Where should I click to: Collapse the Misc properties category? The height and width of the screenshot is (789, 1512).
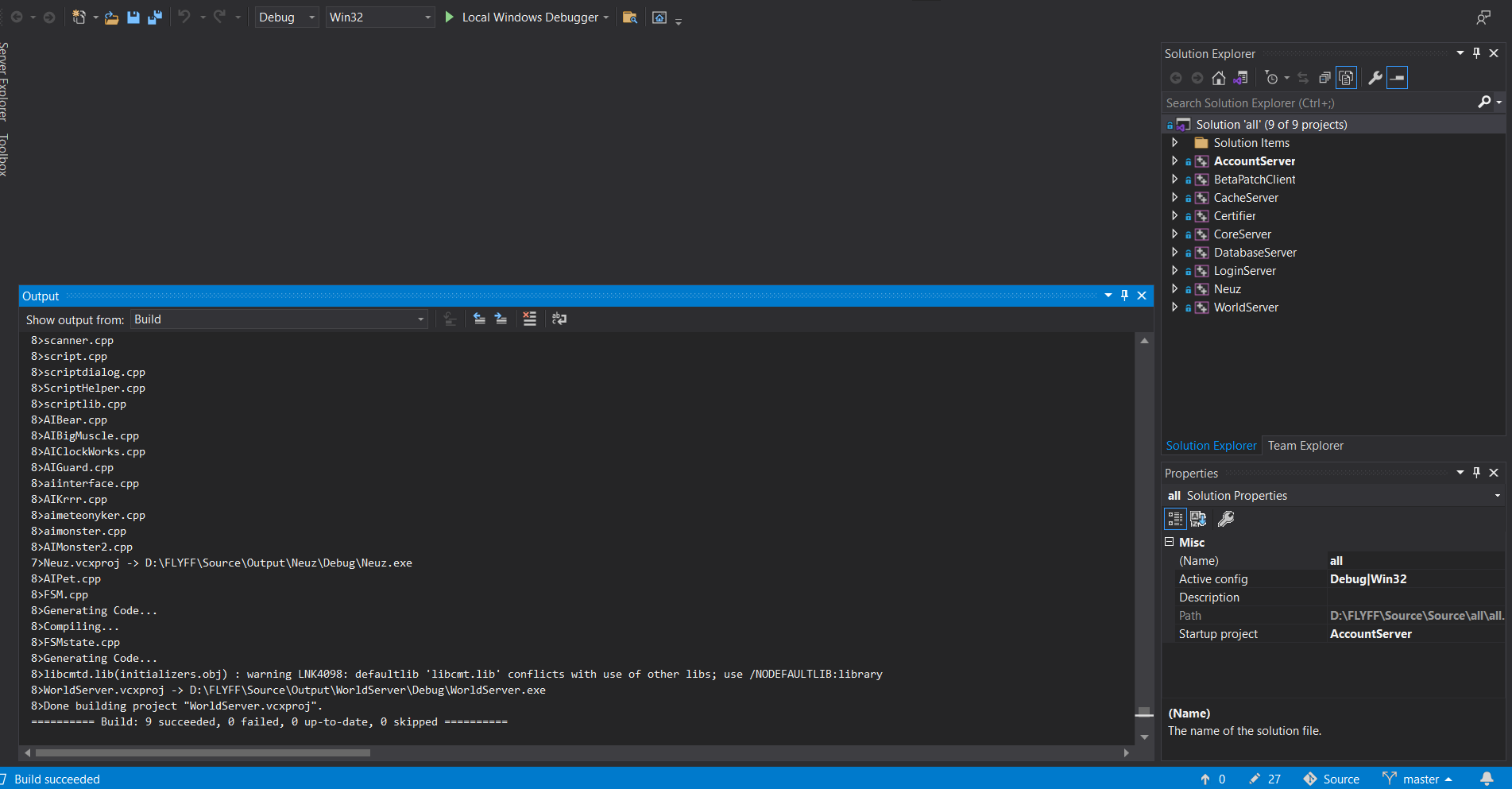pos(1170,542)
